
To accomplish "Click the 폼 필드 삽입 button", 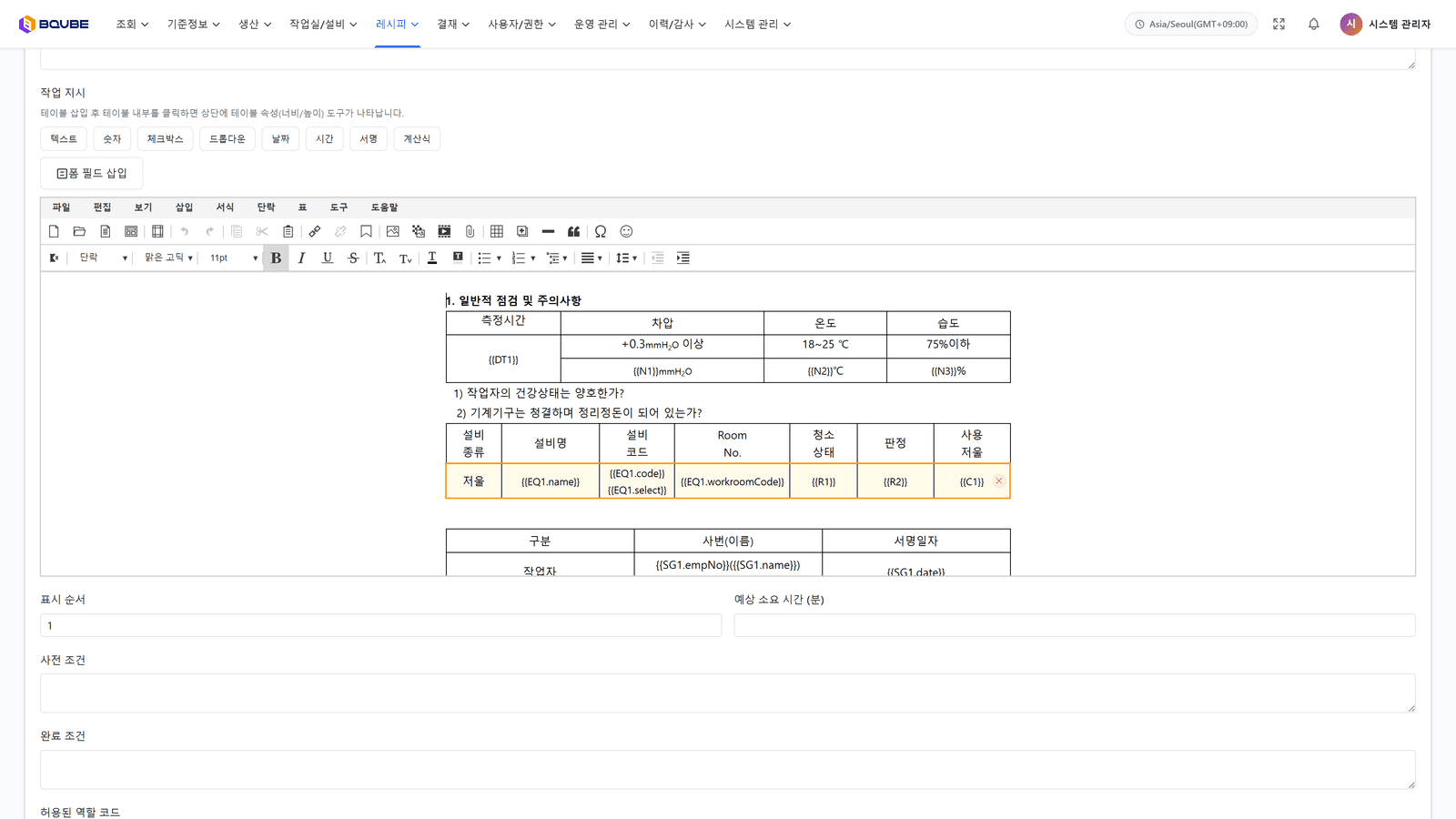I will pos(92,173).
